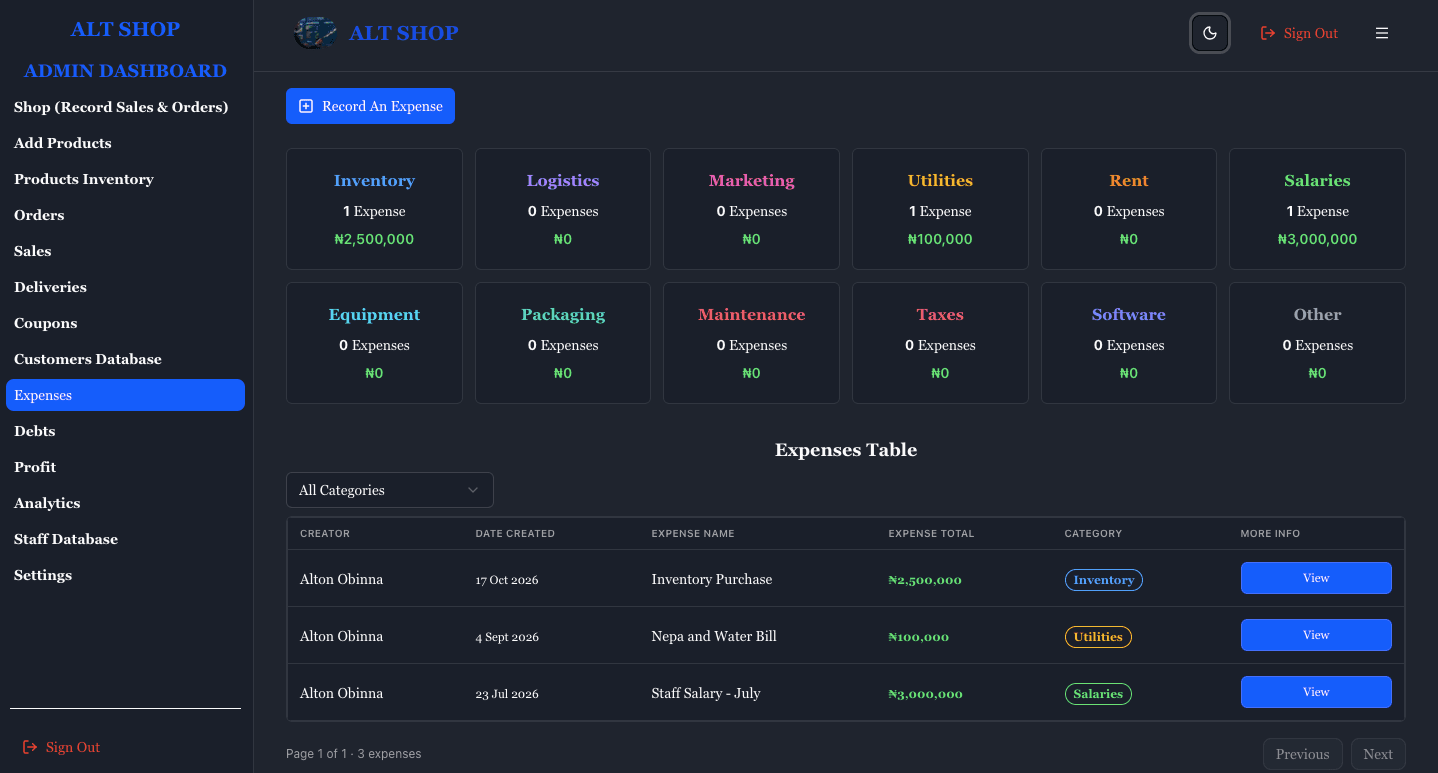Click the ALT SHOP logo image
The width and height of the screenshot is (1438, 773).
tap(315, 33)
